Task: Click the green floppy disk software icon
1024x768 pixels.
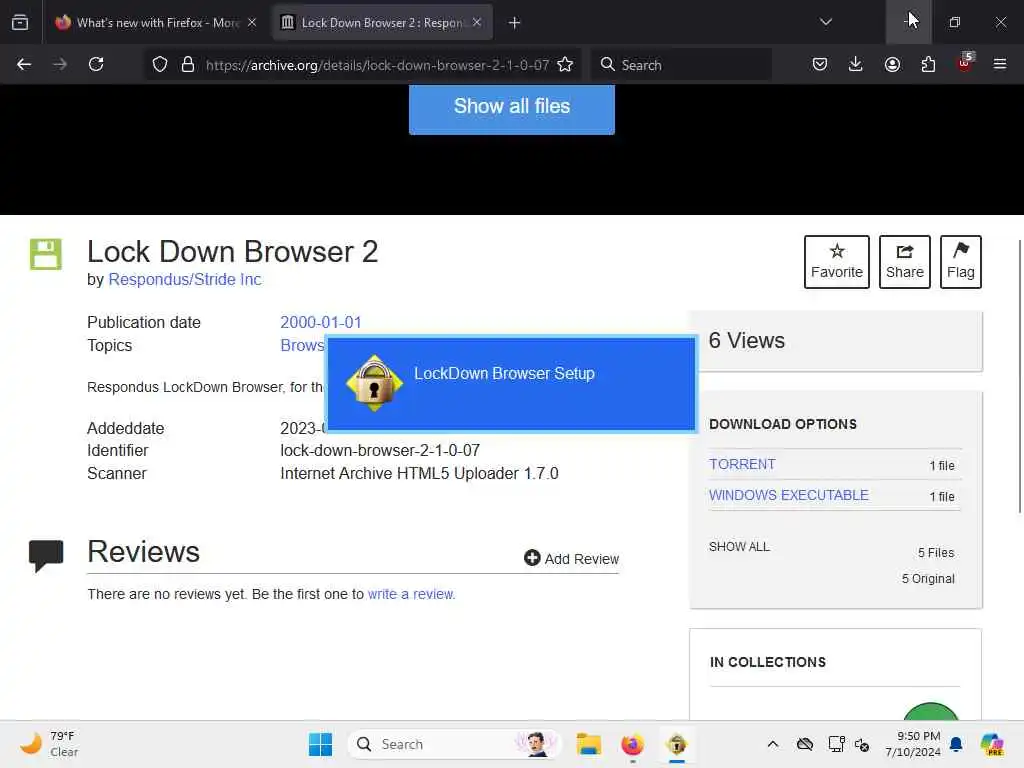Action: click(x=46, y=254)
